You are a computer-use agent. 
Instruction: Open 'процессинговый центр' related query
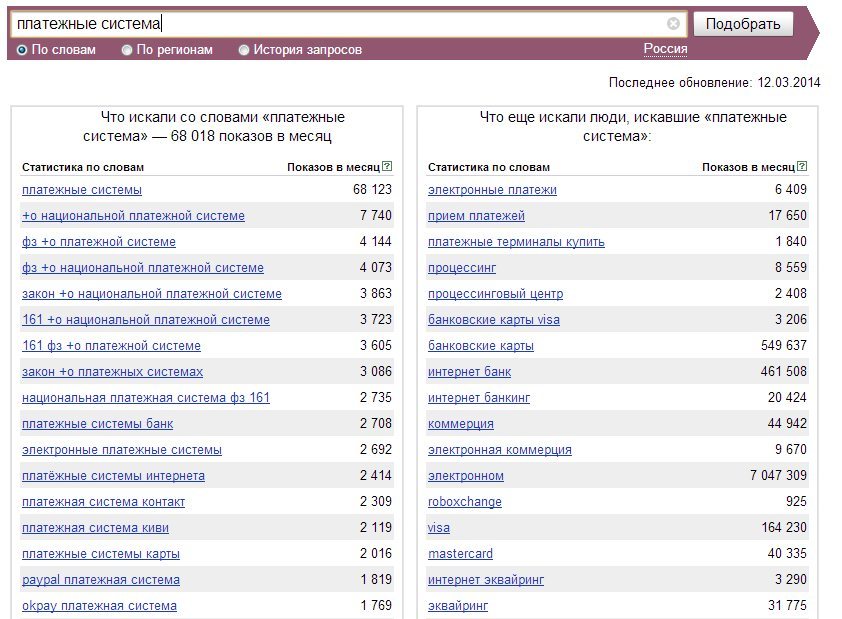pyautogui.click(x=496, y=294)
